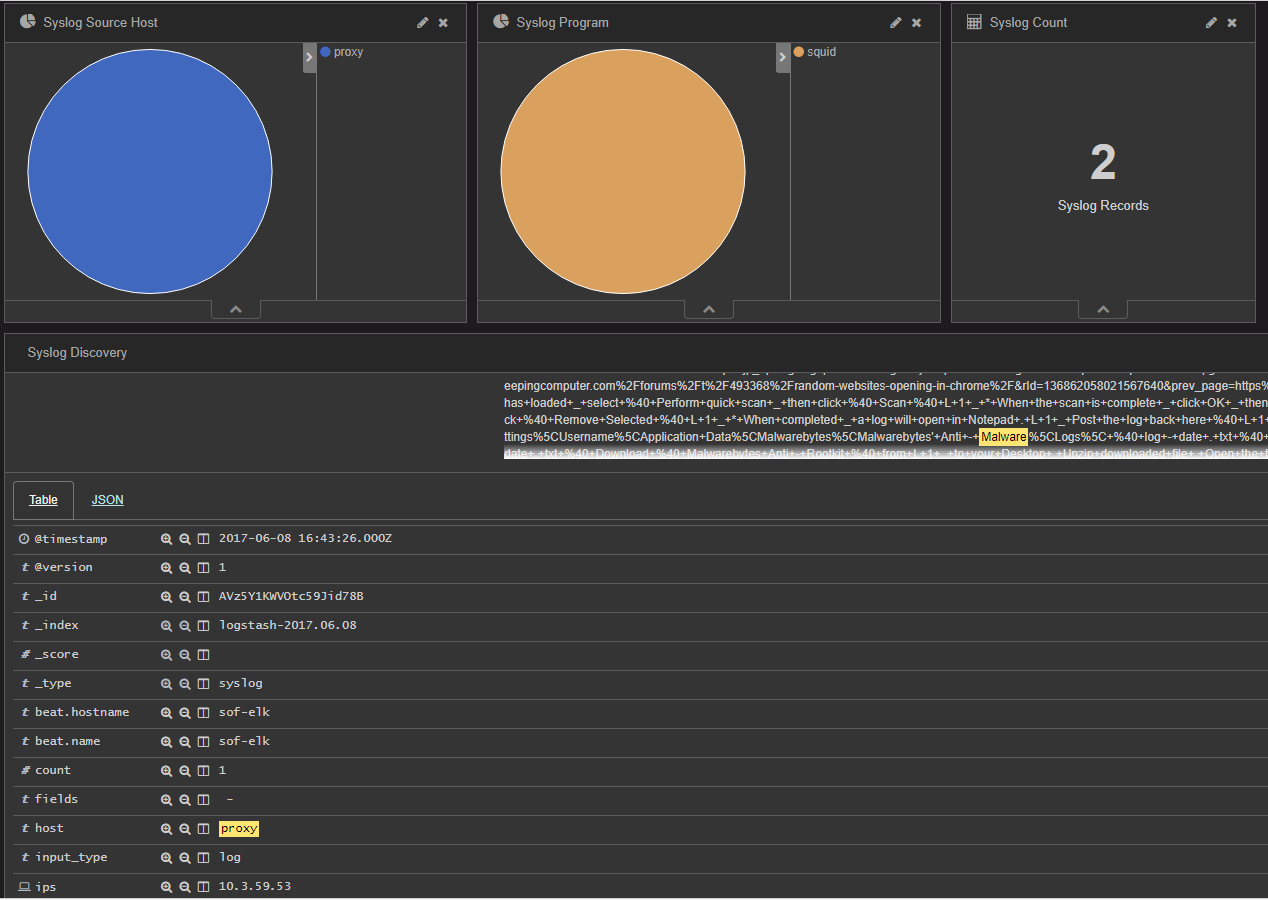
Task: Click the highlighted Malware term in log
Action: pyautogui.click(x=1003, y=437)
